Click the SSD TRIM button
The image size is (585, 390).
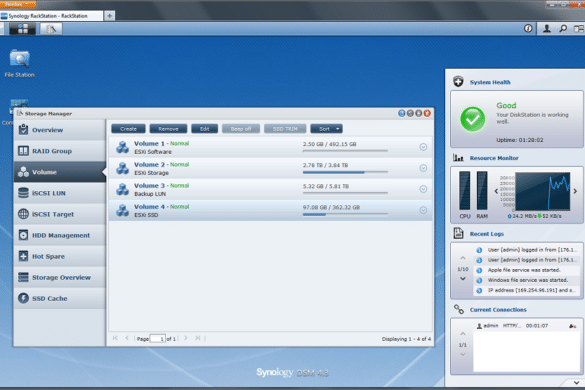[x=285, y=129]
